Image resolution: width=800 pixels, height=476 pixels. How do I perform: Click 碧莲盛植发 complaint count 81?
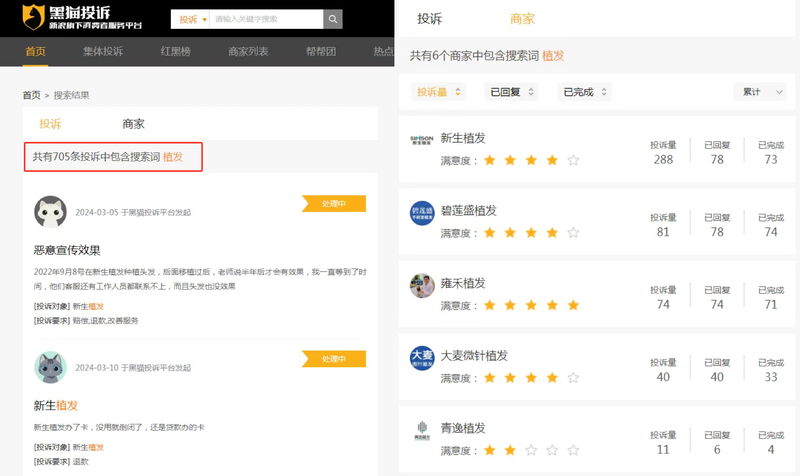663,232
